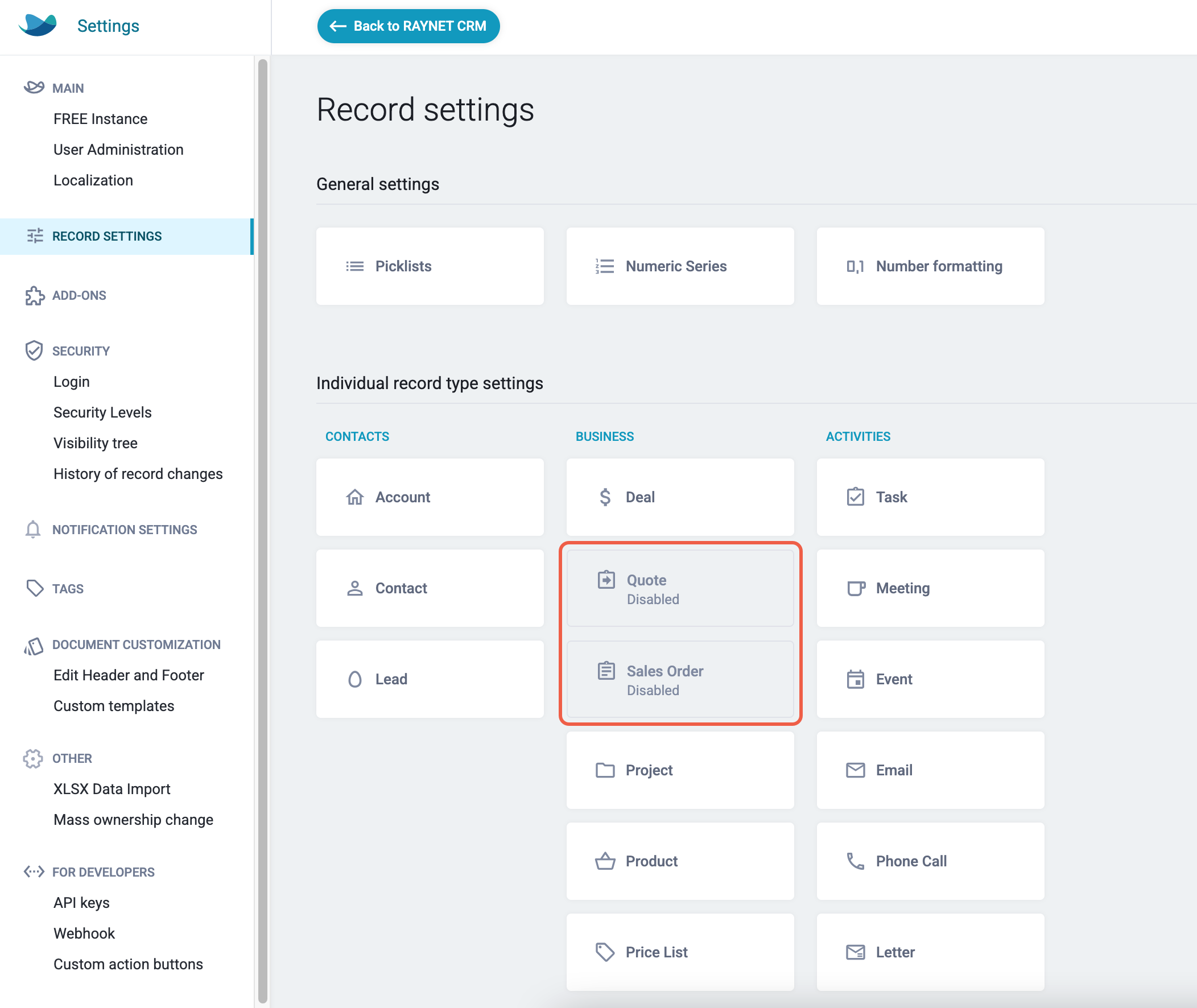Click the disabled Quote record card
Screen dimensions: 1197x1008
[680, 589]
